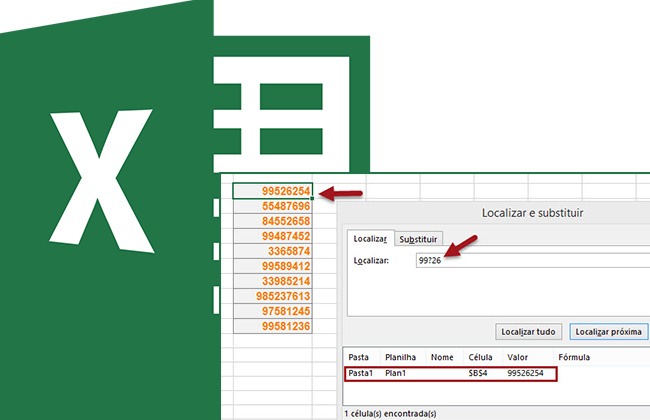Image resolution: width=650 pixels, height=420 pixels.
Task: Select cell containing 55487696
Action: click(x=273, y=206)
